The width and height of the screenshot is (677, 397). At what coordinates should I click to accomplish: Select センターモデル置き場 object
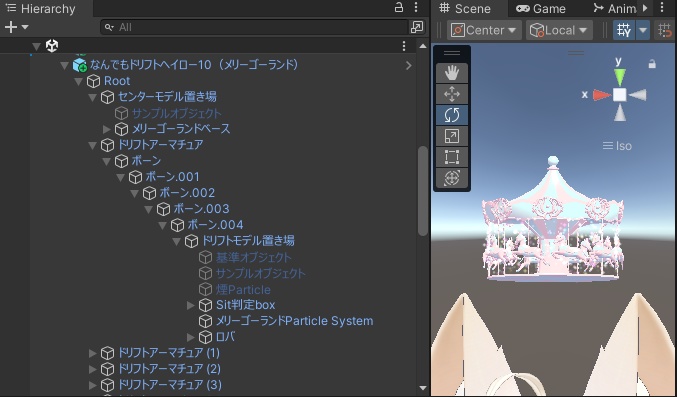[x=167, y=97]
